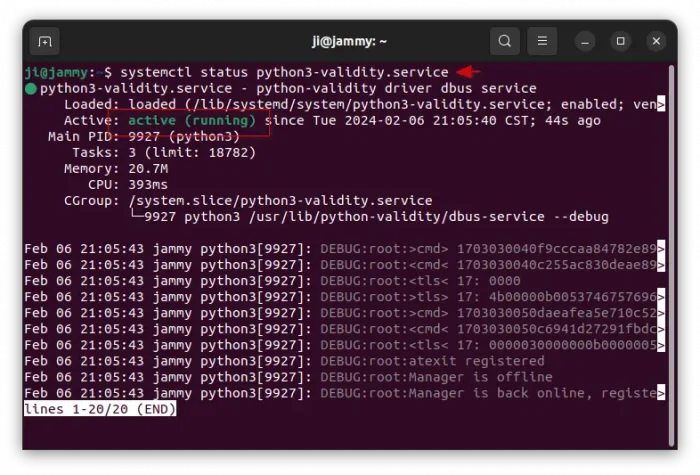Screen dimensions: 700x475
Task: Open the hamburger main menu
Action: (x=541, y=41)
